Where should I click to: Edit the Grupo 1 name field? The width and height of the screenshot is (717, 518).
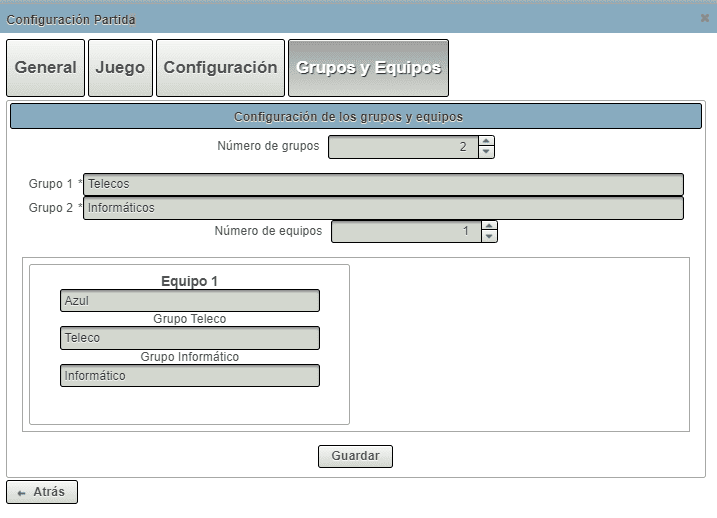click(x=383, y=184)
